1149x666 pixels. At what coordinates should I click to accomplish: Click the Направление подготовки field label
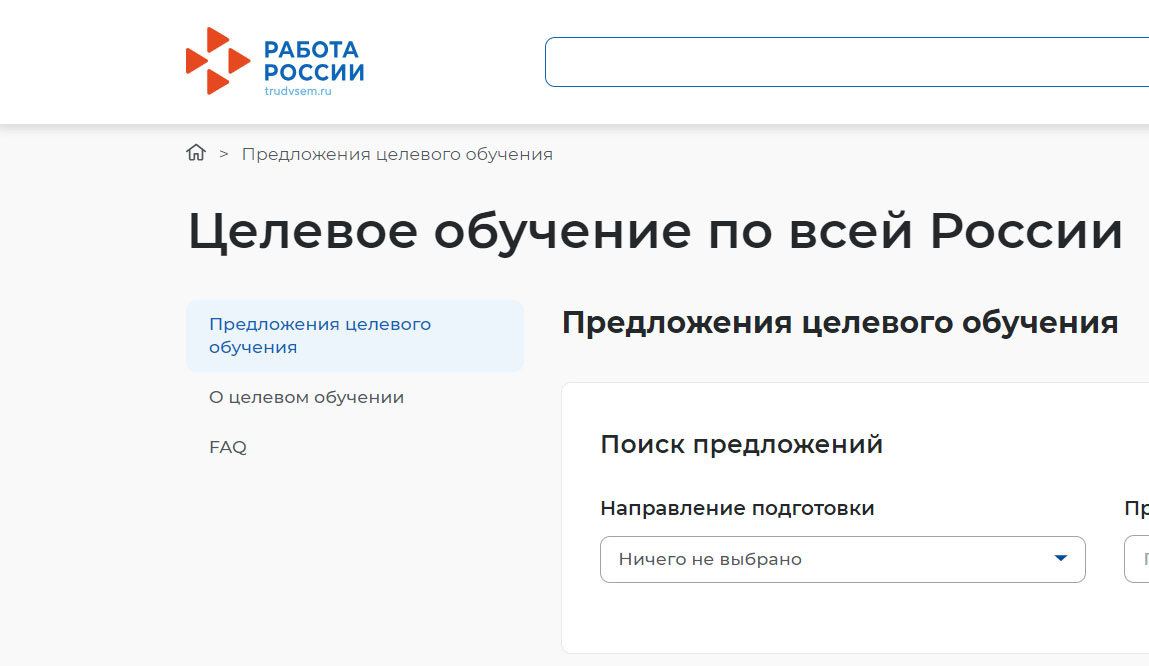point(737,508)
